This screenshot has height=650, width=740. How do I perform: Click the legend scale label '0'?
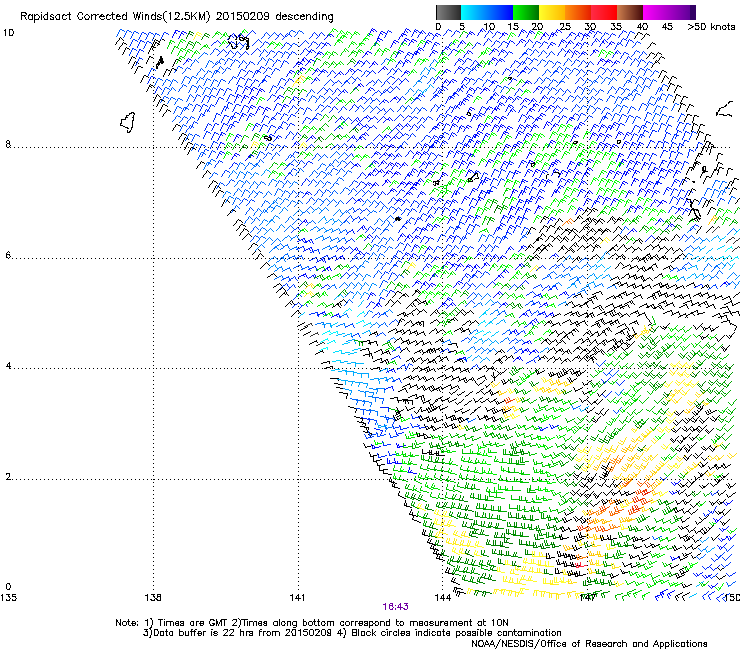438,27
